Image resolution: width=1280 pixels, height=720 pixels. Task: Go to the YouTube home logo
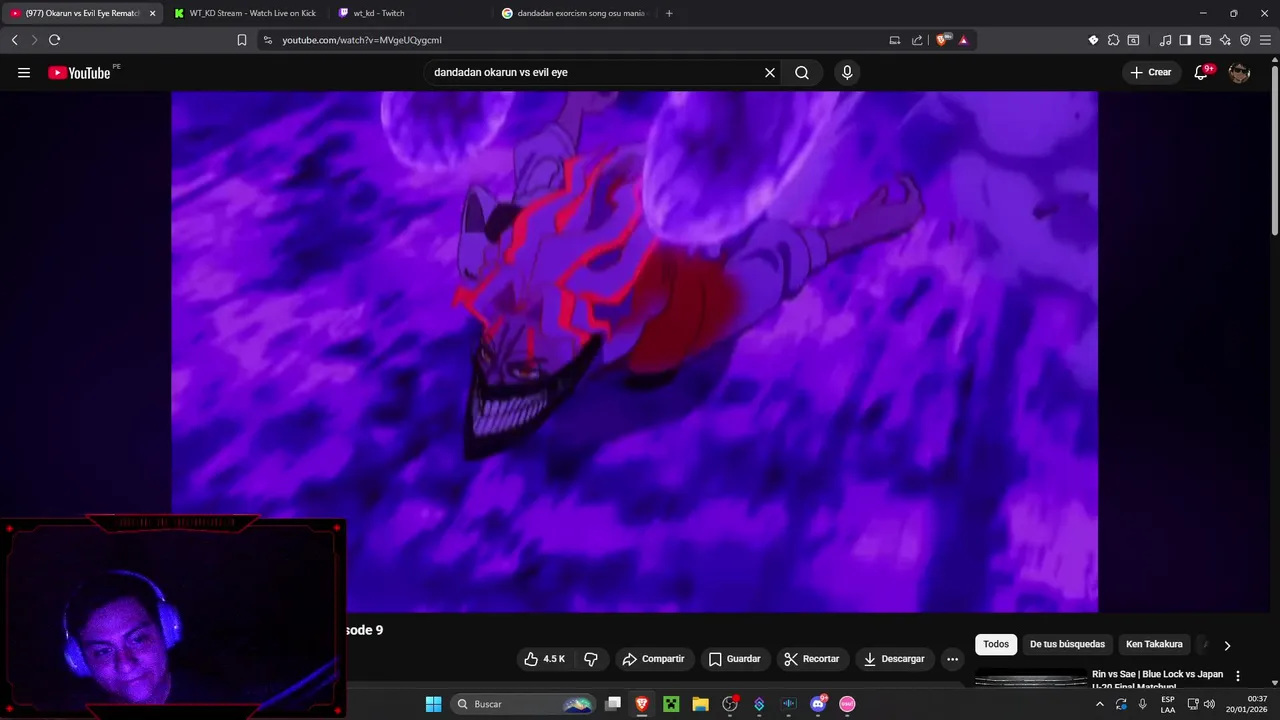[x=79, y=73]
